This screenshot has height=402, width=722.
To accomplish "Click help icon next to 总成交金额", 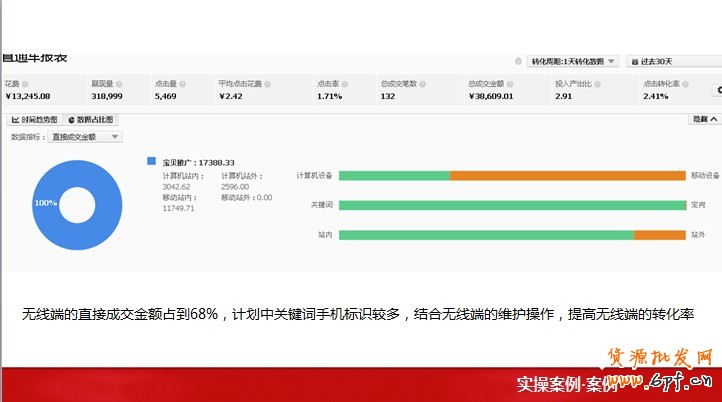I will tap(511, 84).
